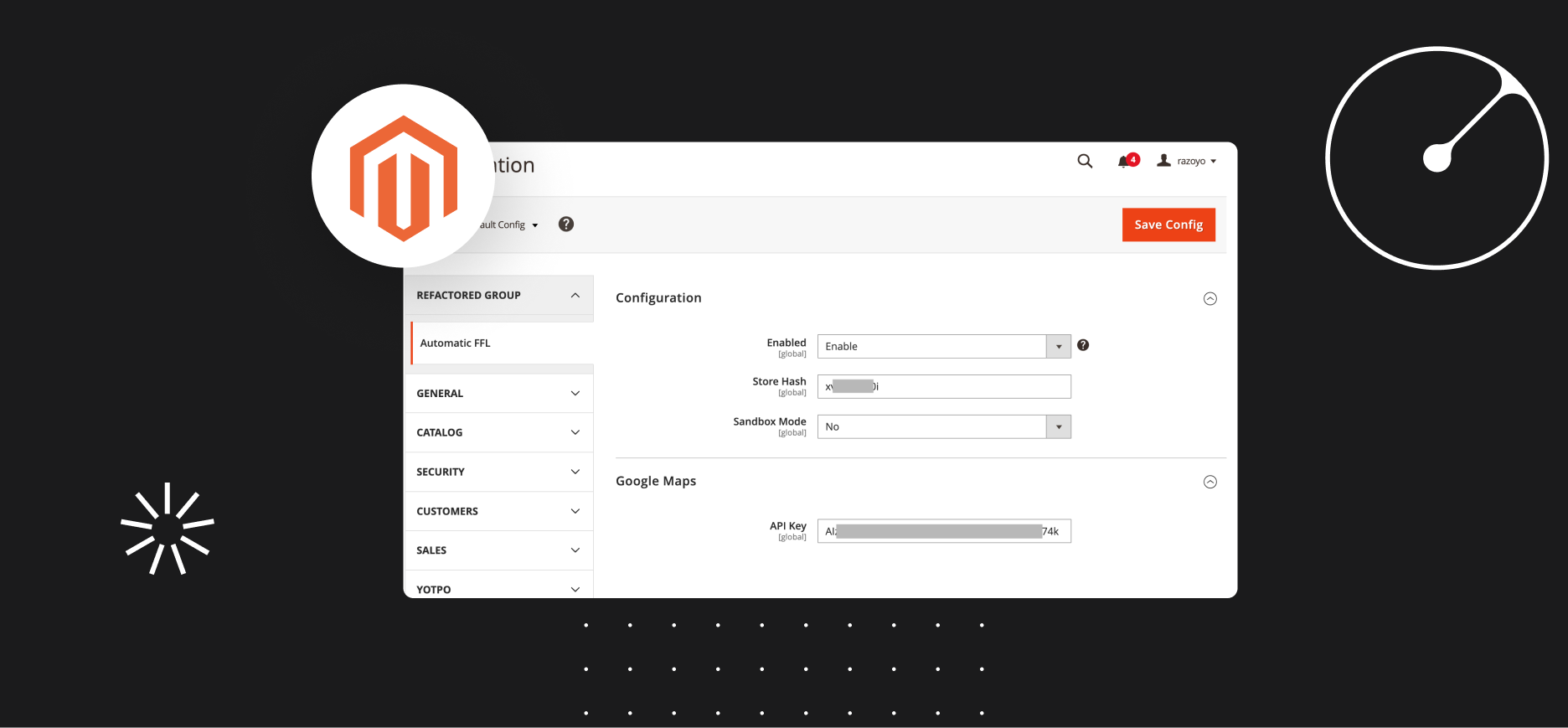Click the Magento logo
This screenshot has height=728, width=1568.
404,178
